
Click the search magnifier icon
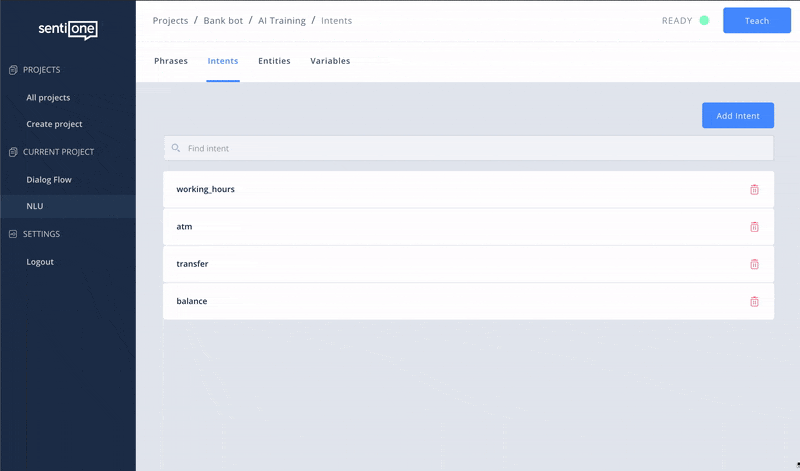tap(176, 148)
